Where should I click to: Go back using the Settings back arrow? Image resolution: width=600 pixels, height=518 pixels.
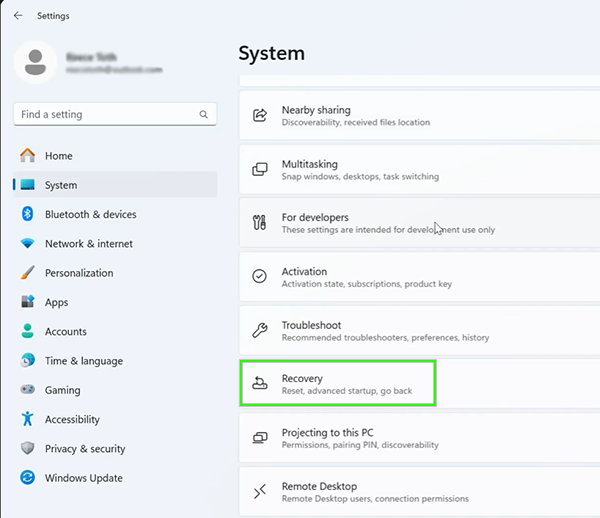click(x=18, y=16)
